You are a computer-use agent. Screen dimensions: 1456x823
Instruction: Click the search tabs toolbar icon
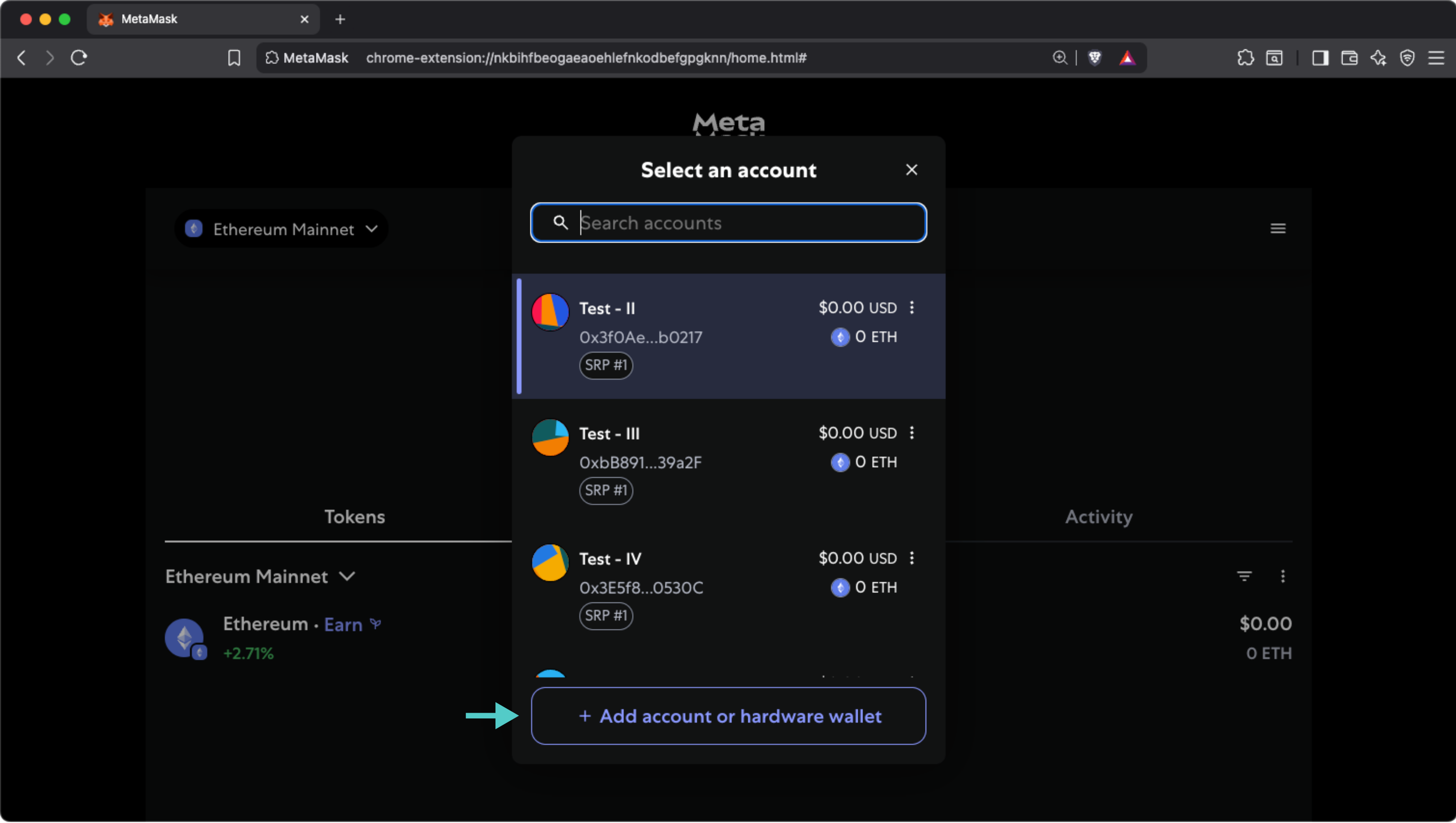pos(1274,58)
